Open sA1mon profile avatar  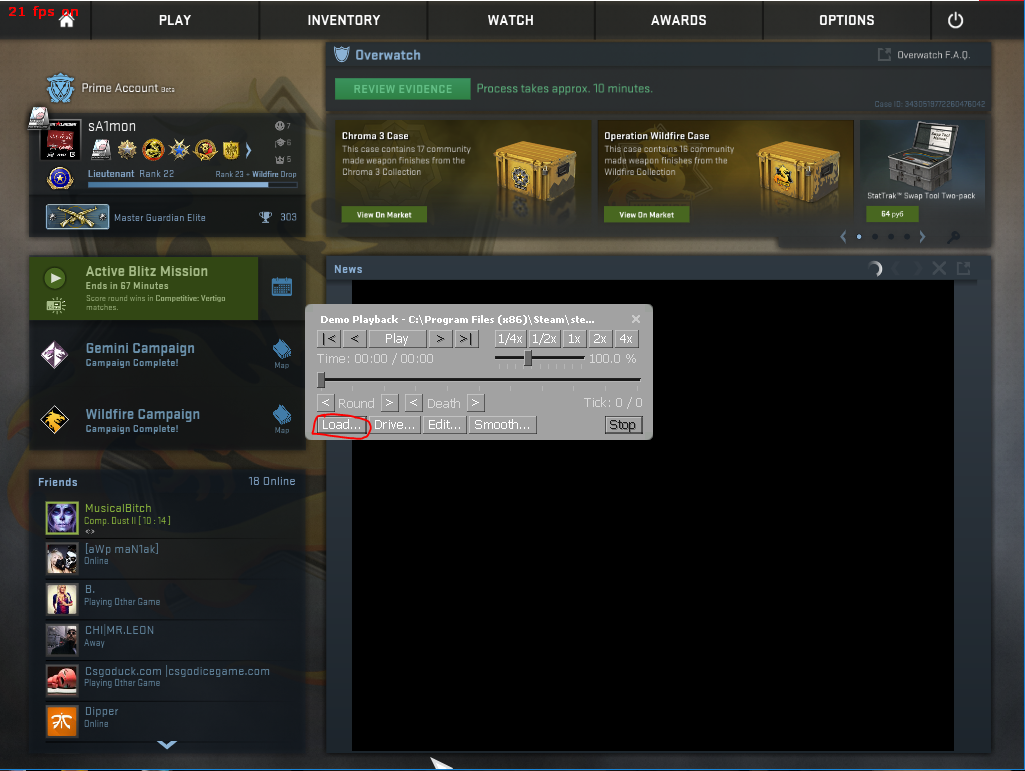point(60,139)
